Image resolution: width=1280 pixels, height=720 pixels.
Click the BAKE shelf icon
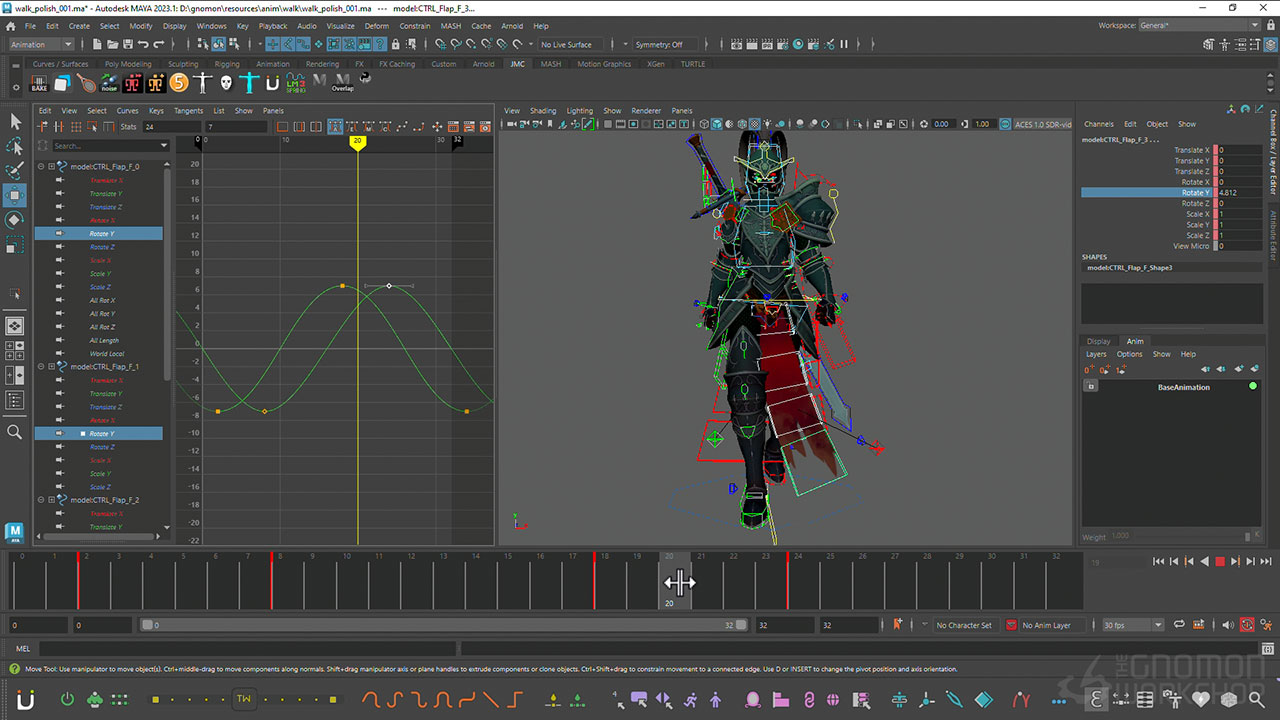click(x=40, y=83)
